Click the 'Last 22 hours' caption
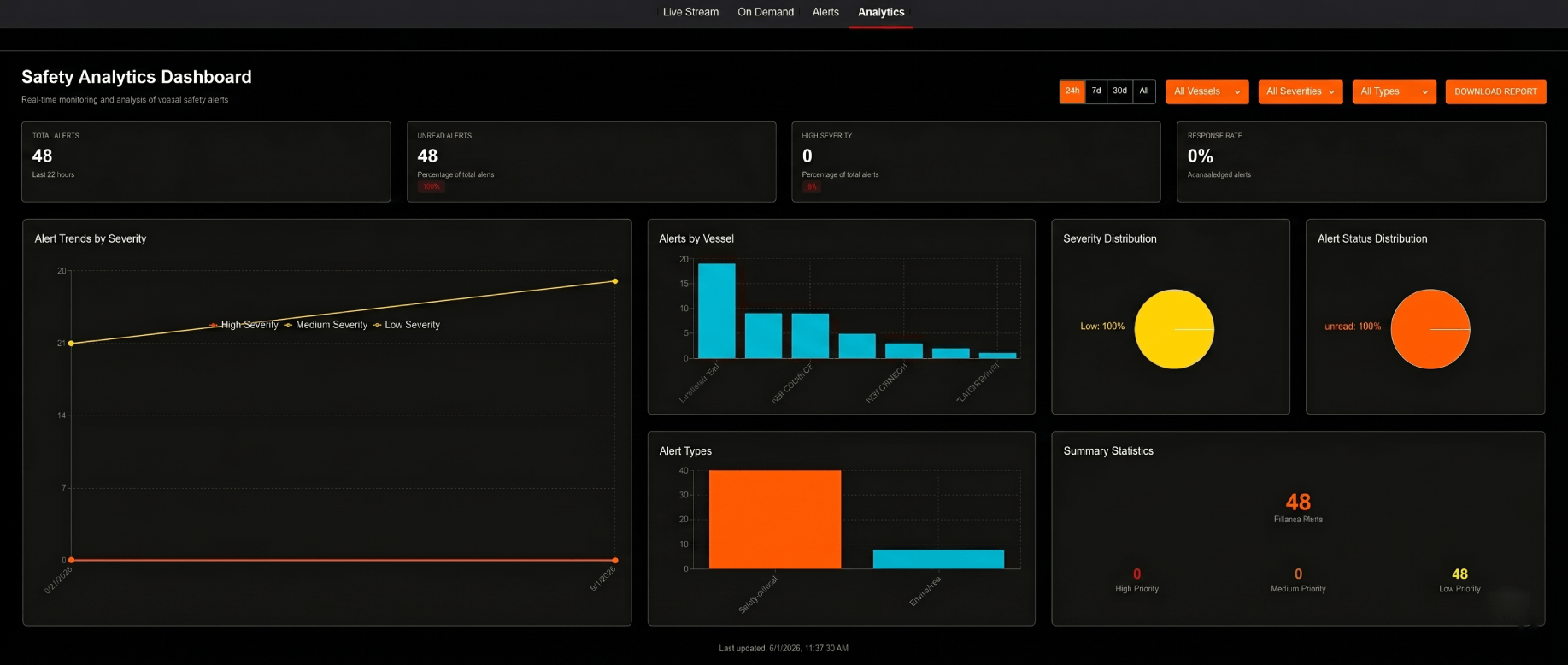The height and width of the screenshot is (665, 1568). 53,174
